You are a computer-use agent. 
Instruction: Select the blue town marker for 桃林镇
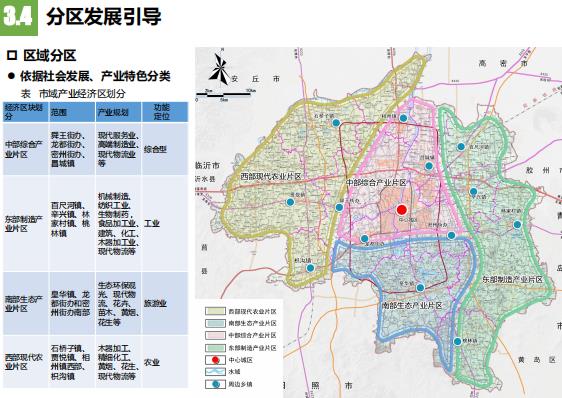click(458, 341)
